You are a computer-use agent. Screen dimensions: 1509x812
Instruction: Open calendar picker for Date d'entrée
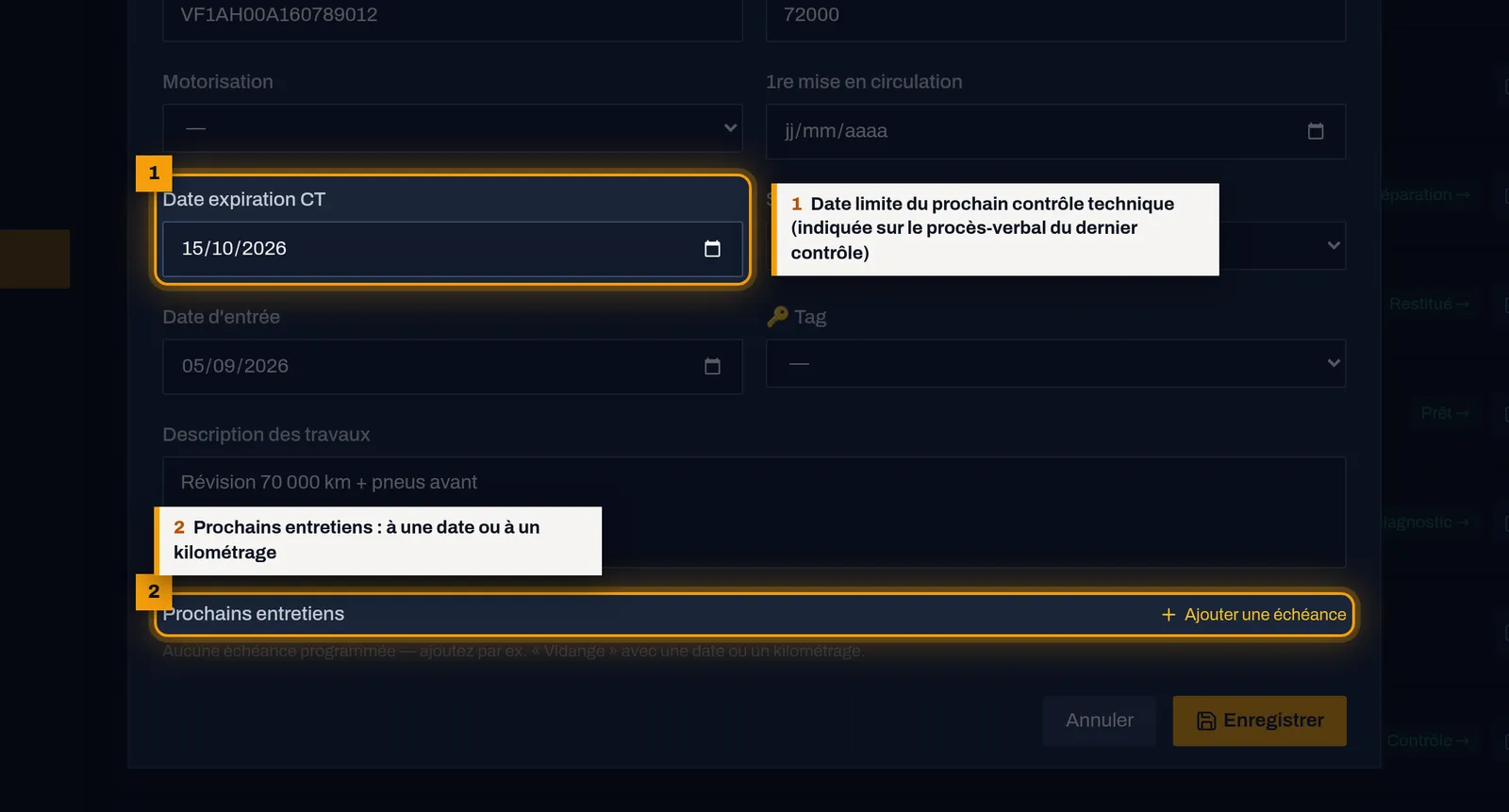(x=712, y=367)
